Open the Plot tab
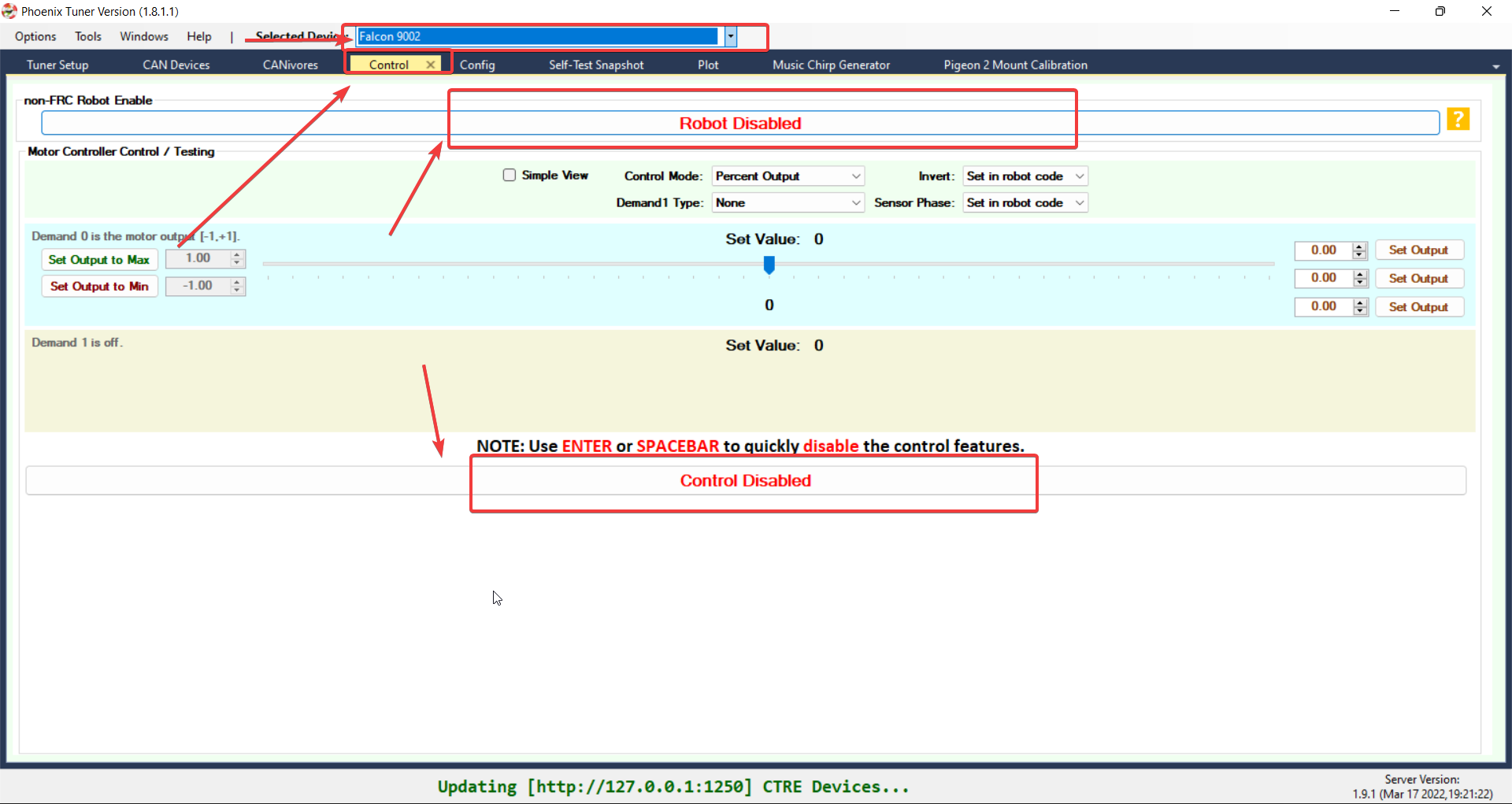The image size is (1512, 804). [x=708, y=65]
